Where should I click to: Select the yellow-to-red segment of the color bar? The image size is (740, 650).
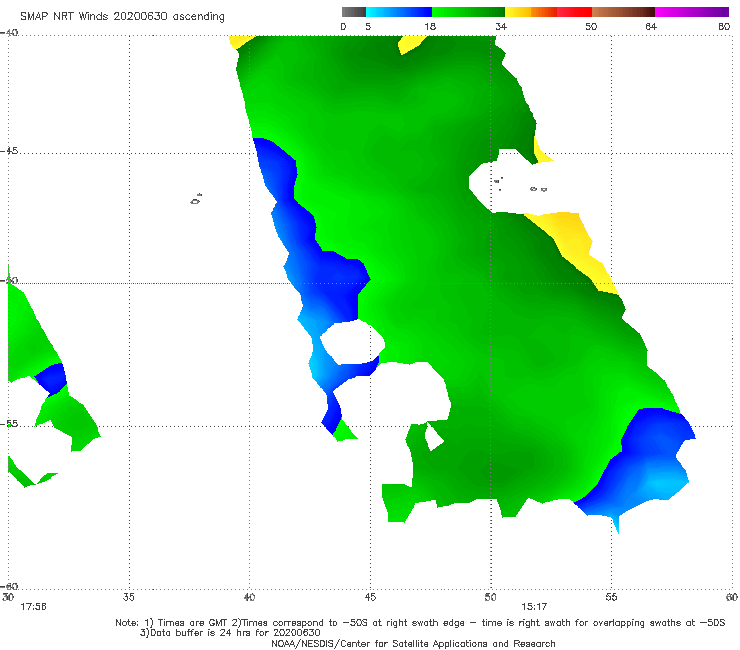click(548, 12)
